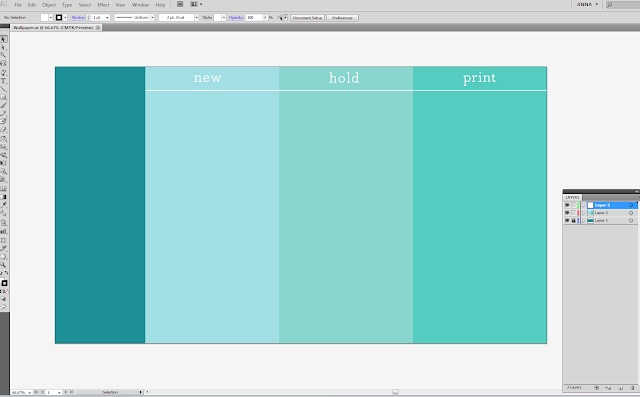
Task: Click Create New Sublayer icon
Action: [x=608, y=388]
